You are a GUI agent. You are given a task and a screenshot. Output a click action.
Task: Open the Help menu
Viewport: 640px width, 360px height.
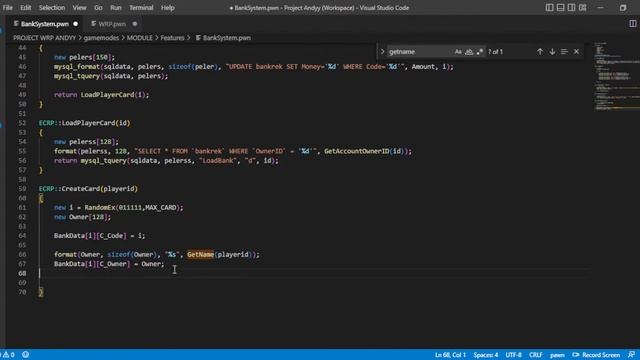point(167,8)
